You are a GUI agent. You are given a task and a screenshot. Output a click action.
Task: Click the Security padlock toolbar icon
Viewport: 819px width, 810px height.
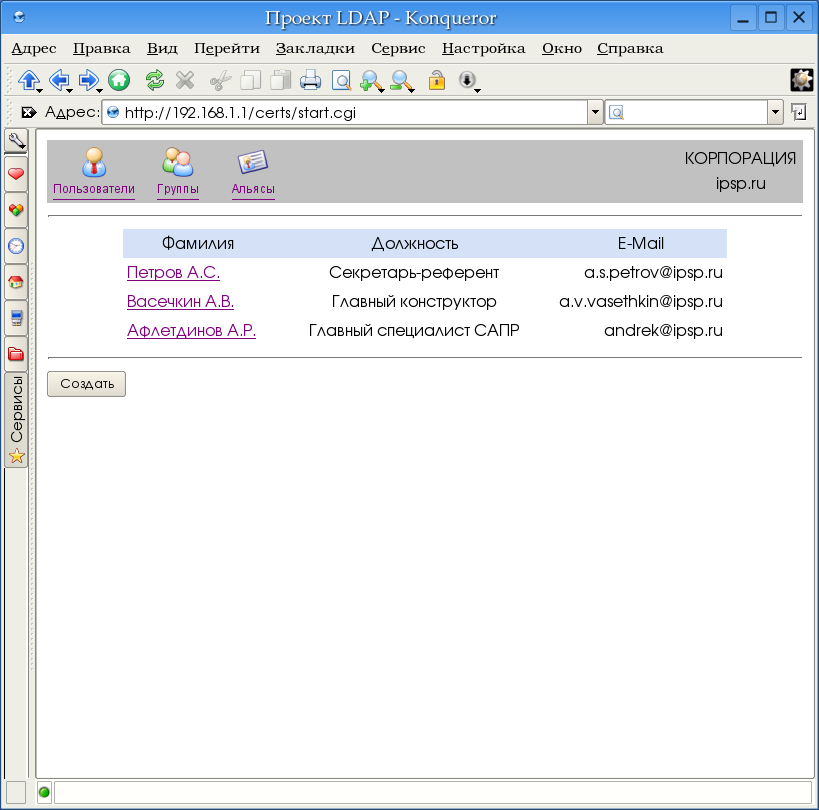coord(436,80)
